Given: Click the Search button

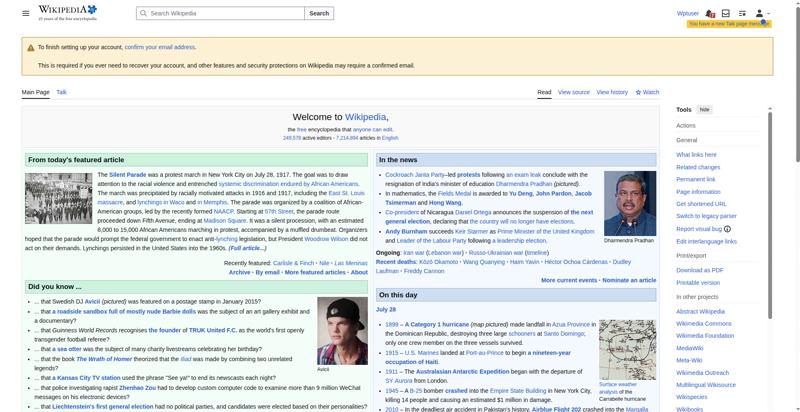Looking at the screenshot, I should 319,13.
